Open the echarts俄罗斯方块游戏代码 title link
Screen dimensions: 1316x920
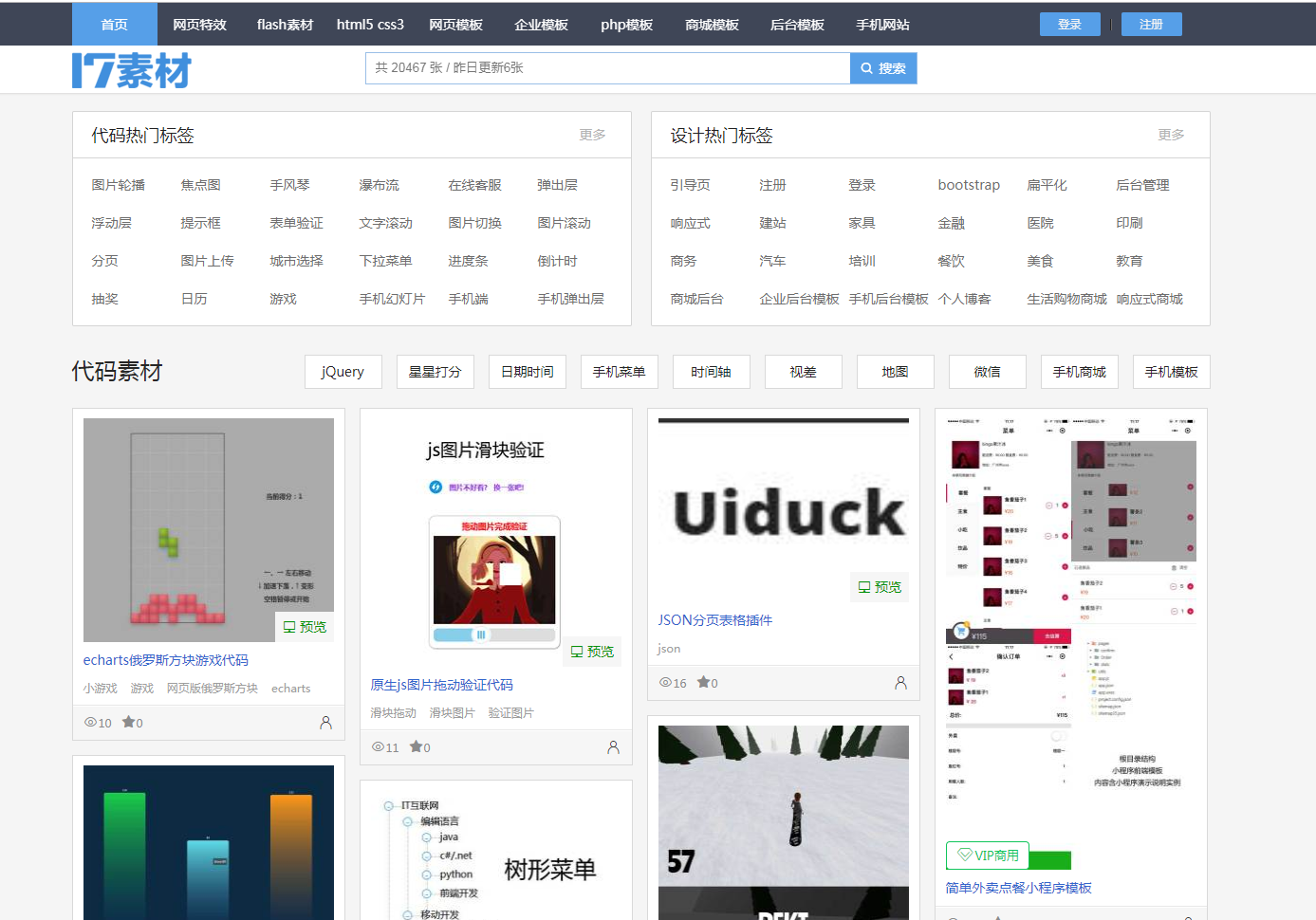point(166,660)
